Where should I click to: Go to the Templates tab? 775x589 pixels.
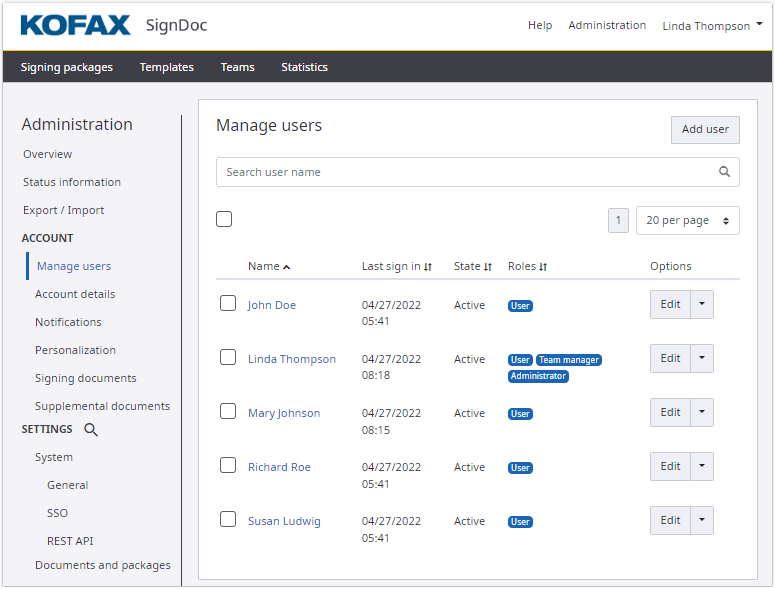167,67
